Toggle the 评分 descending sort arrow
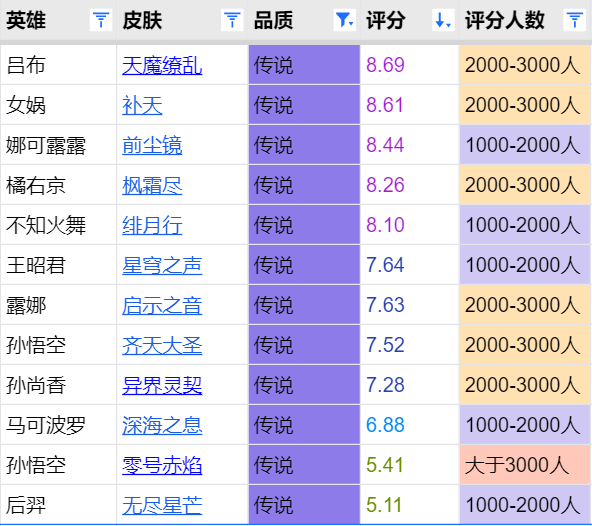 tap(443, 20)
